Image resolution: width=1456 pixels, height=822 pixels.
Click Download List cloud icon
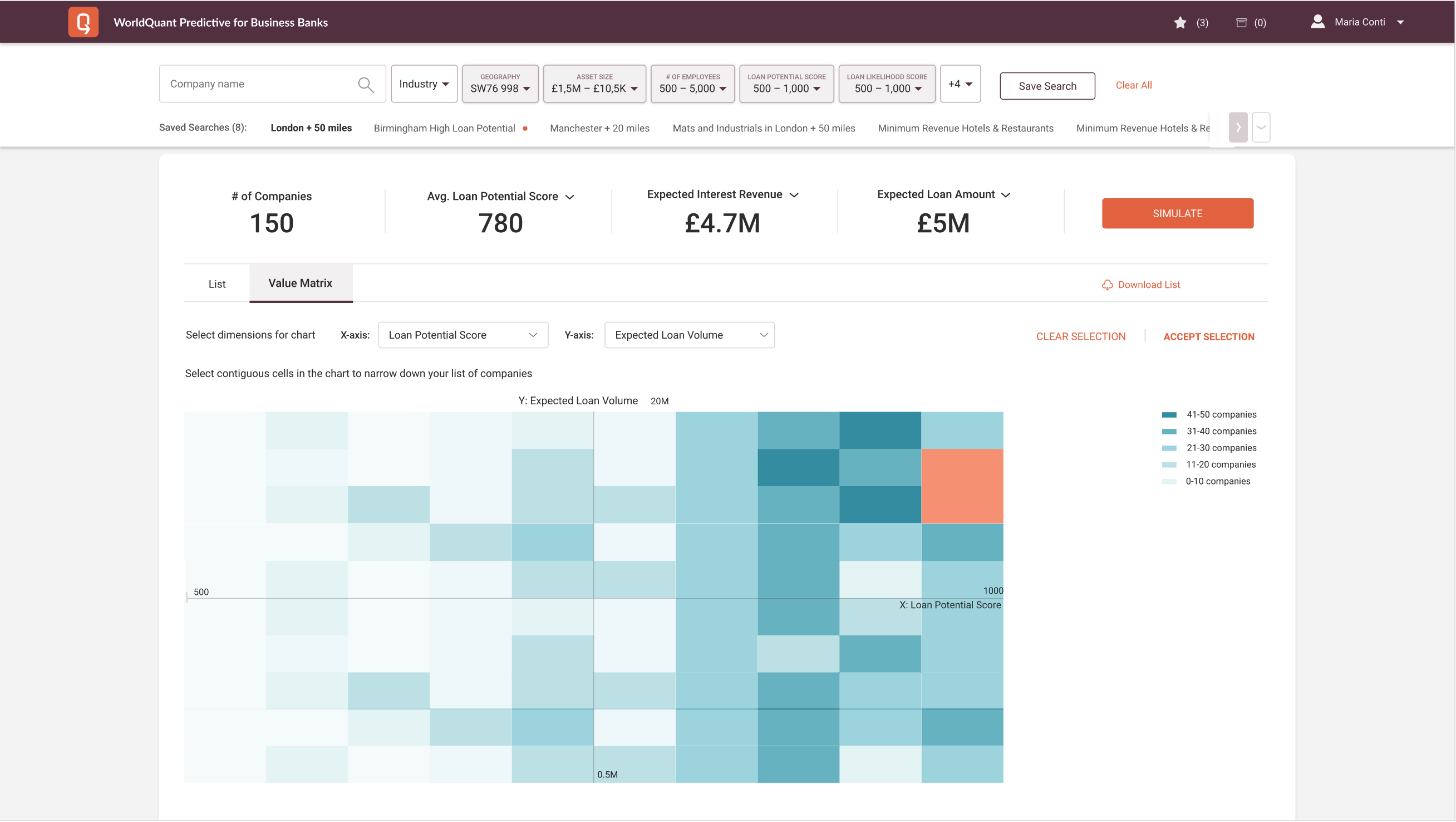[1106, 285]
